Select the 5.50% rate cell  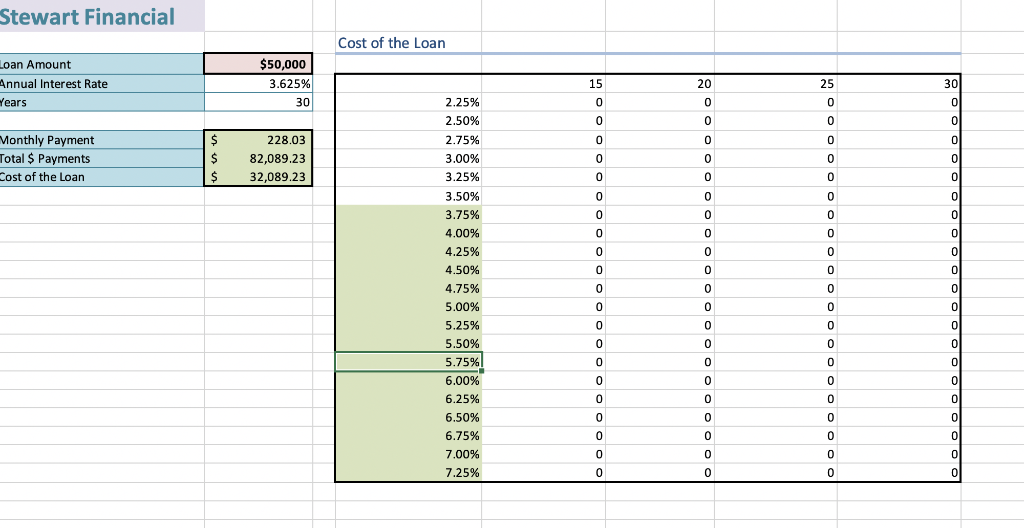coord(409,343)
